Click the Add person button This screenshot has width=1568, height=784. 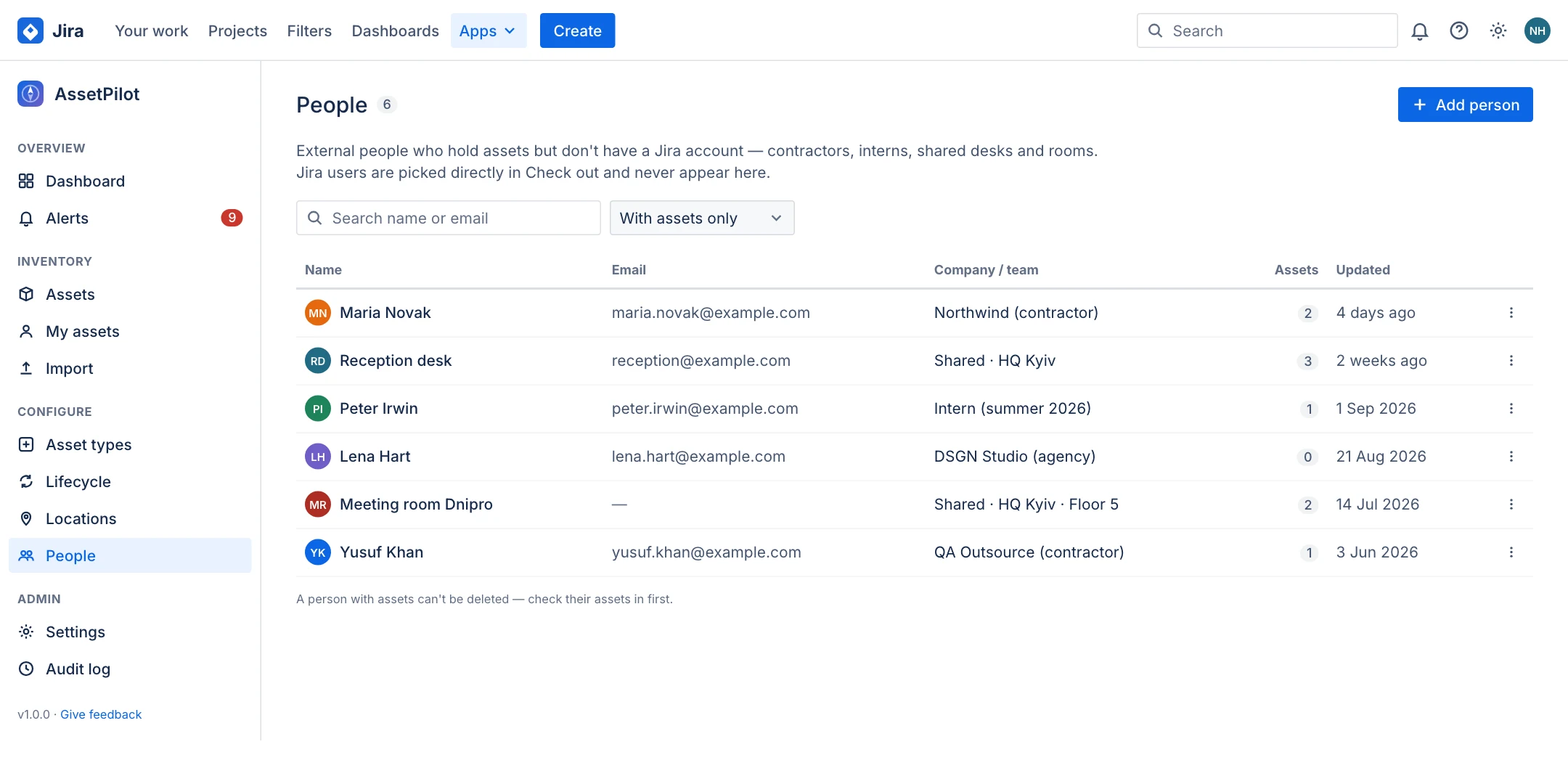pyautogui.click(x=1465, y=105)
